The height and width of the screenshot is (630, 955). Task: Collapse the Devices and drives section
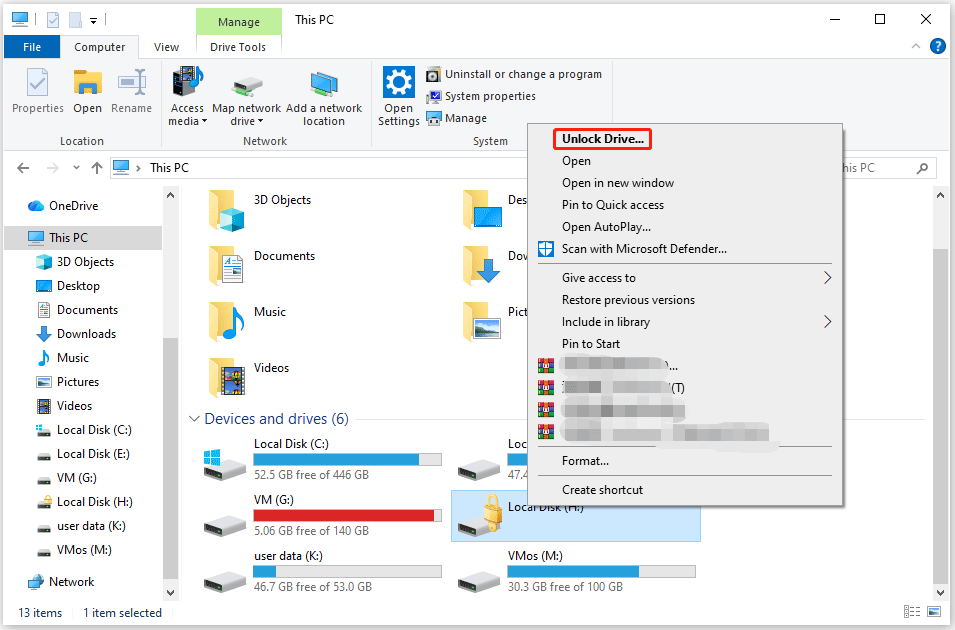(x=194, y=419)
